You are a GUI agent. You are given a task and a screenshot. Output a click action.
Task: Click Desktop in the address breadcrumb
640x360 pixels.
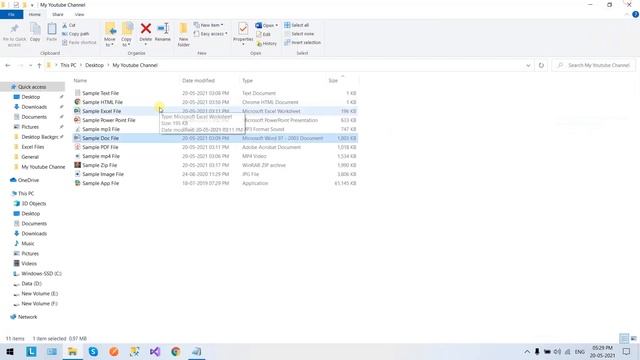coord(94,65)
